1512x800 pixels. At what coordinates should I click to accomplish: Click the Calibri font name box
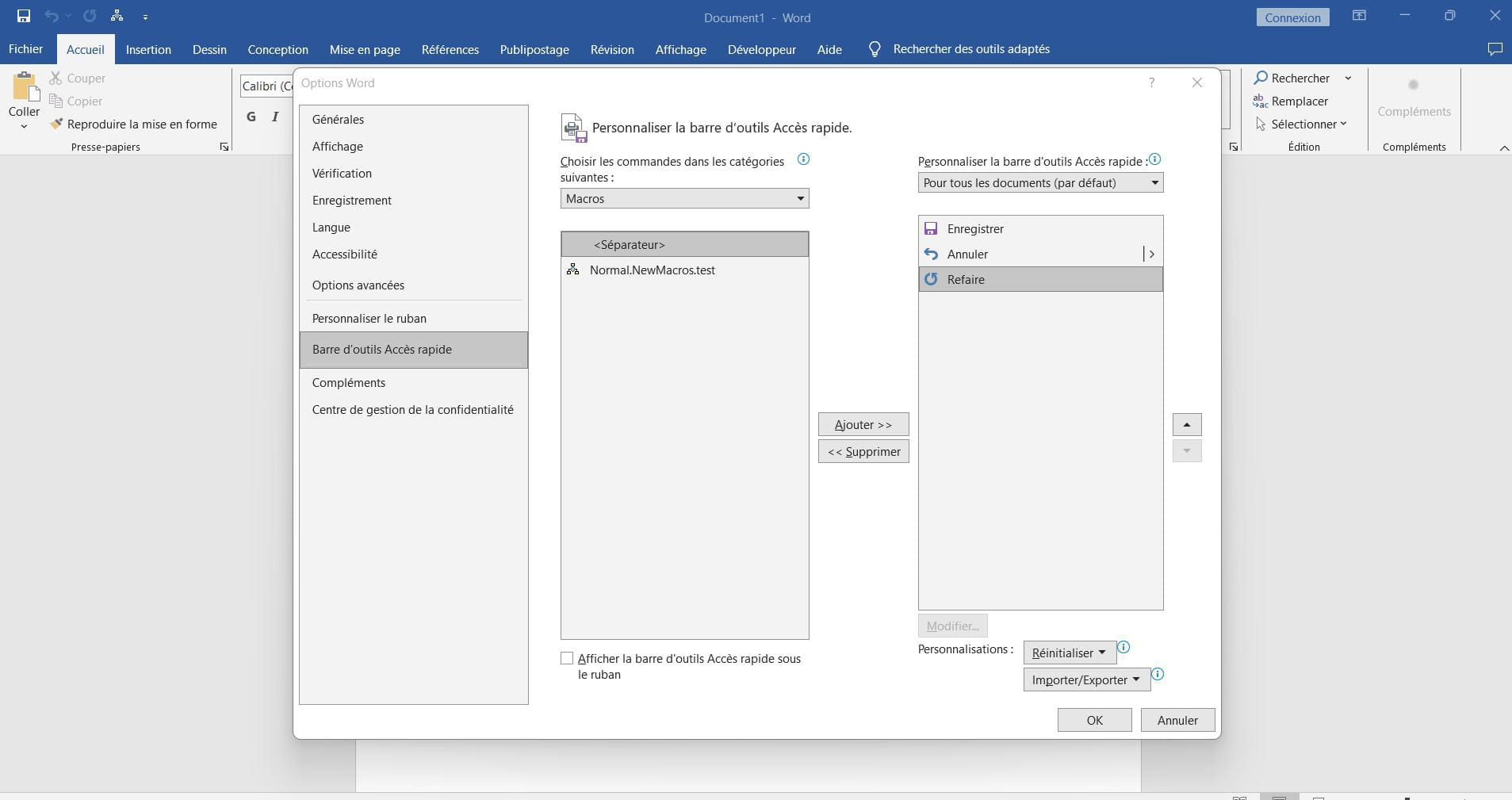pos(267,86)
